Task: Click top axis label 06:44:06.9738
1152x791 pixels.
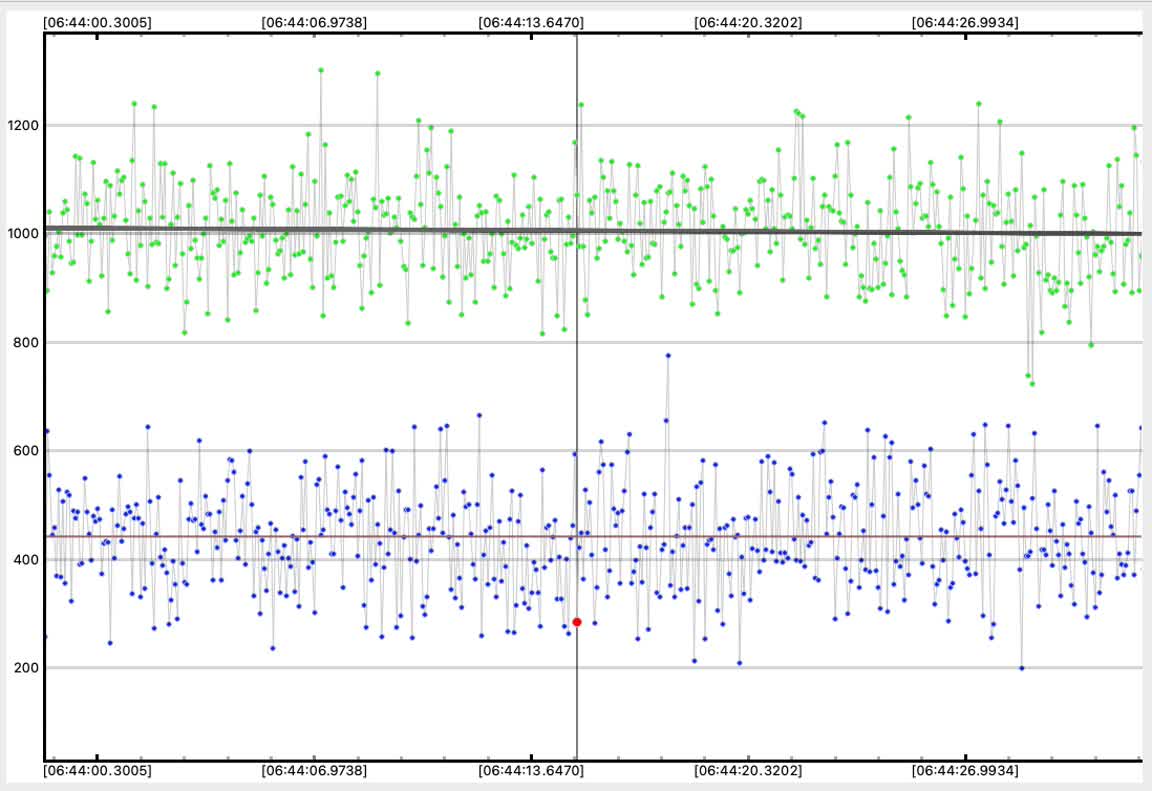Action: pos(313,20)
